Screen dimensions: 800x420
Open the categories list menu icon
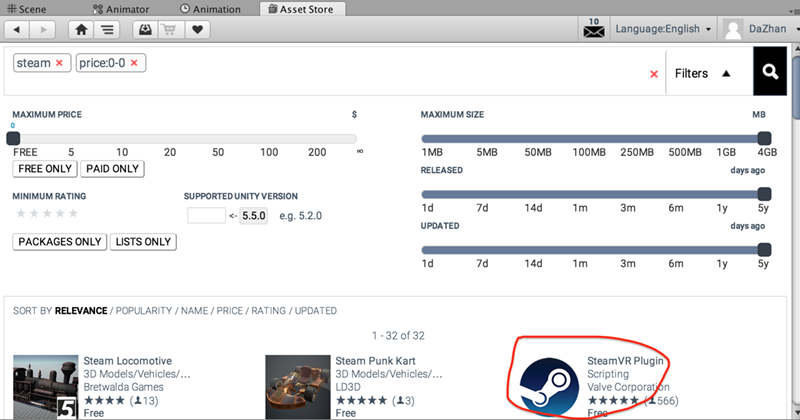point(108,29)
